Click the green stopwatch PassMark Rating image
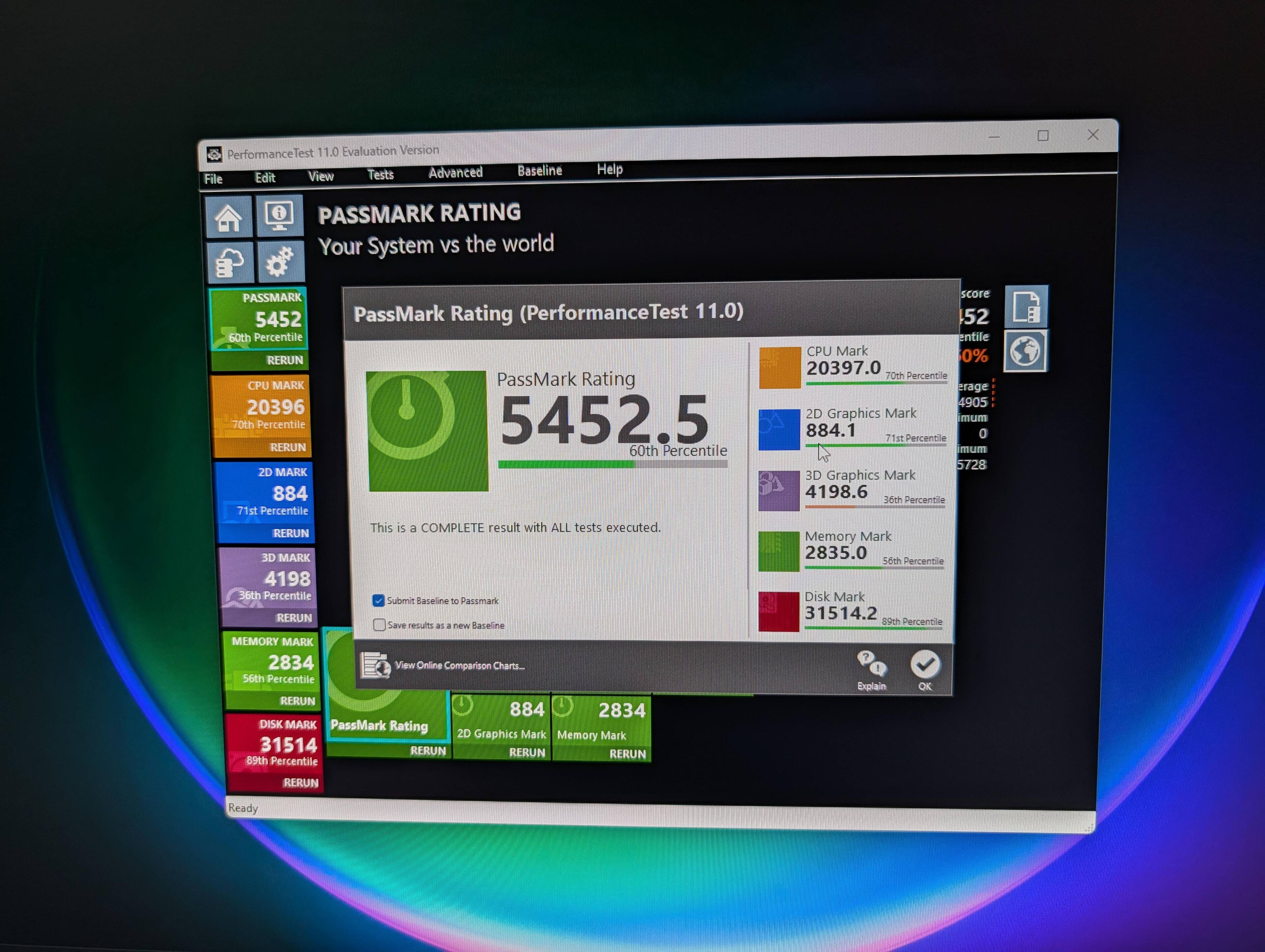1265x952 pixels. point(428,431)
